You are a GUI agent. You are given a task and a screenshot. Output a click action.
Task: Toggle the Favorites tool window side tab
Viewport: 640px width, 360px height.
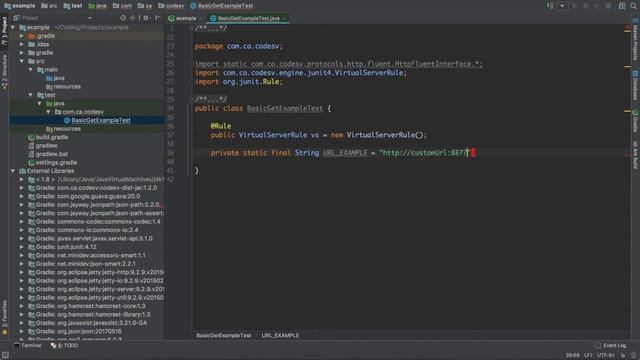(4, 318)
